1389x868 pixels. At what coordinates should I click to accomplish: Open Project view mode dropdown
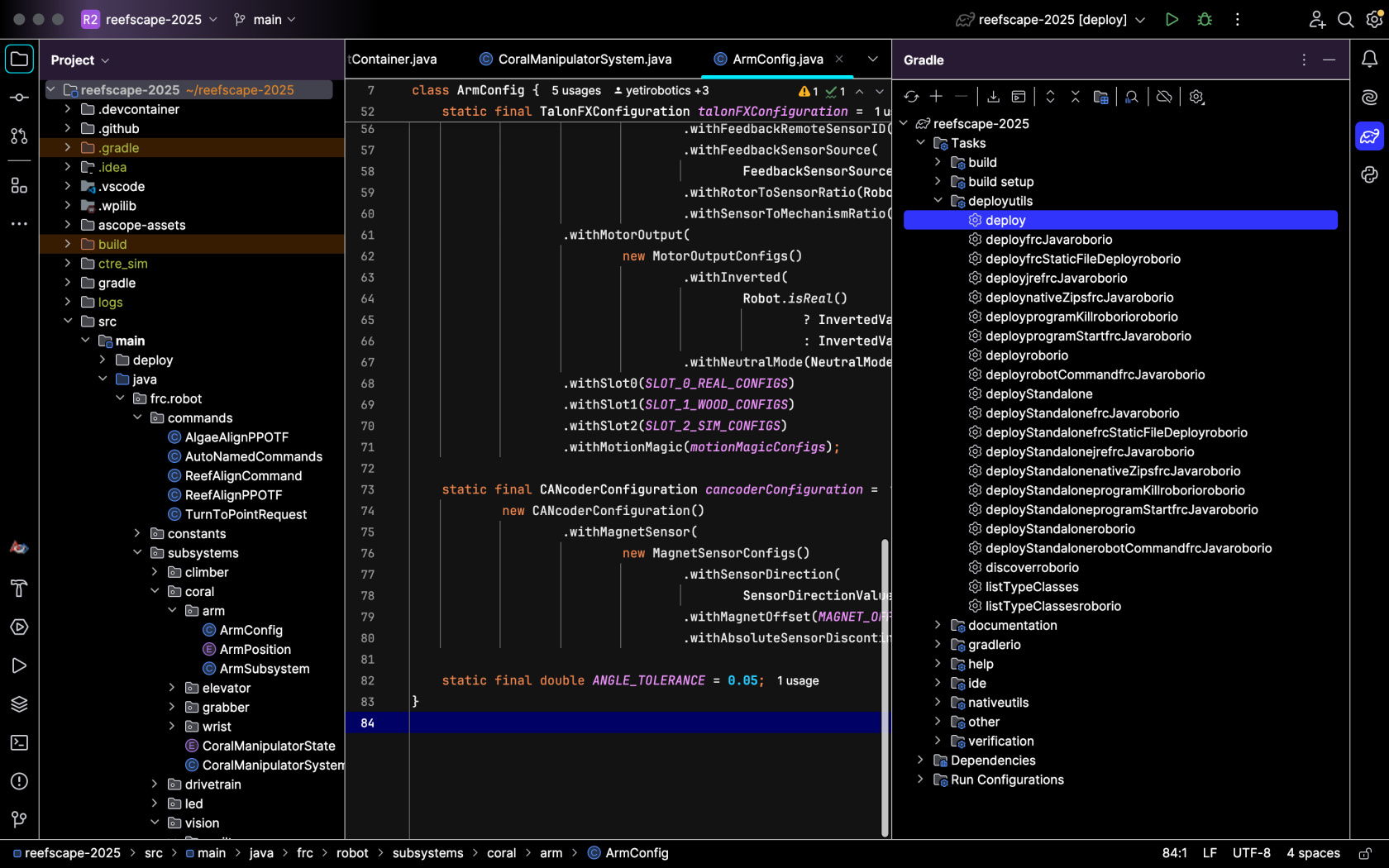(x=80, y=60)
